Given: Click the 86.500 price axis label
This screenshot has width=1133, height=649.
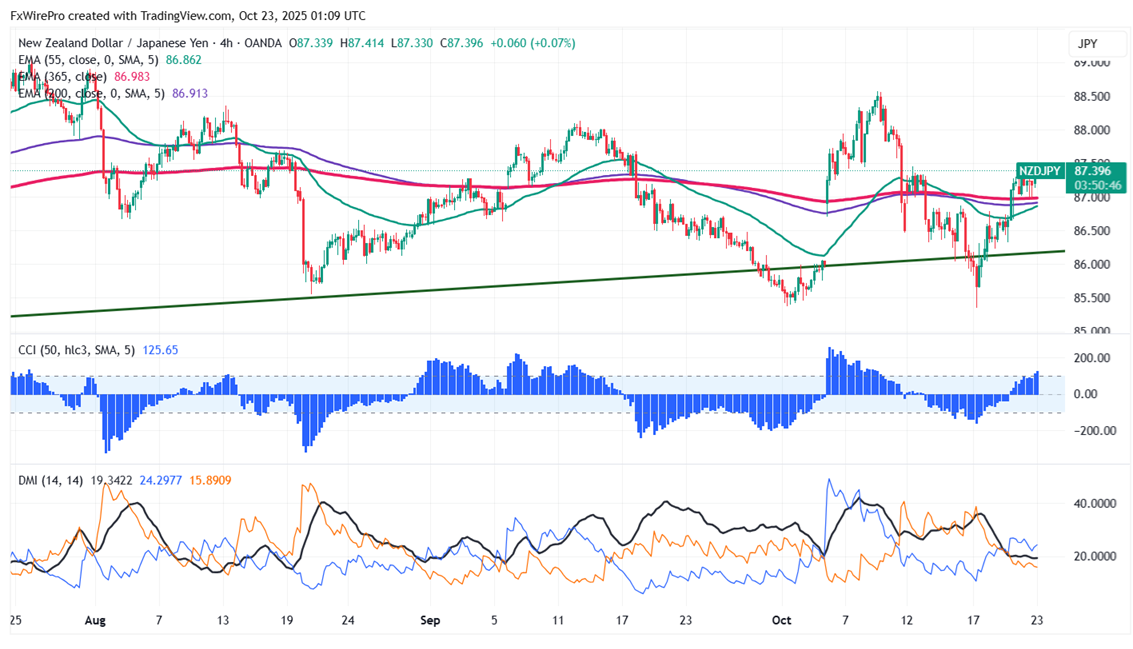Looking at the screenshot, I should [x=1092, y=231].
